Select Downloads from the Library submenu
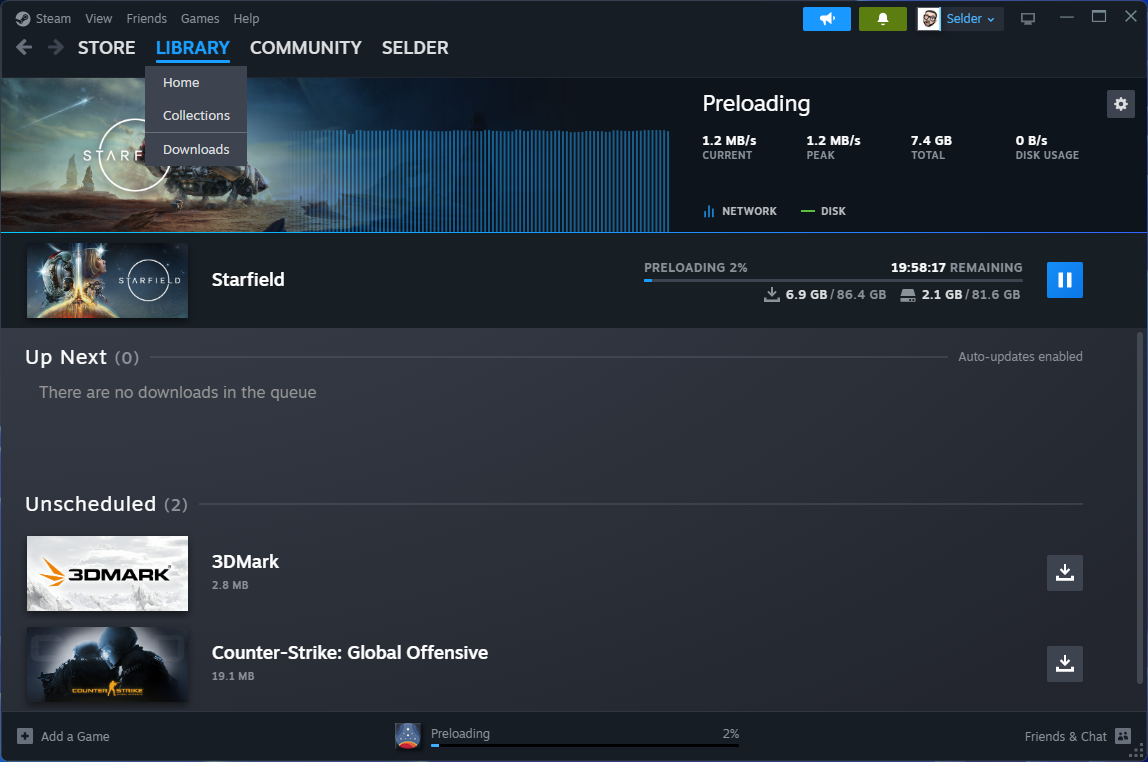This screenshot has height=762, width=1148. 196,149
